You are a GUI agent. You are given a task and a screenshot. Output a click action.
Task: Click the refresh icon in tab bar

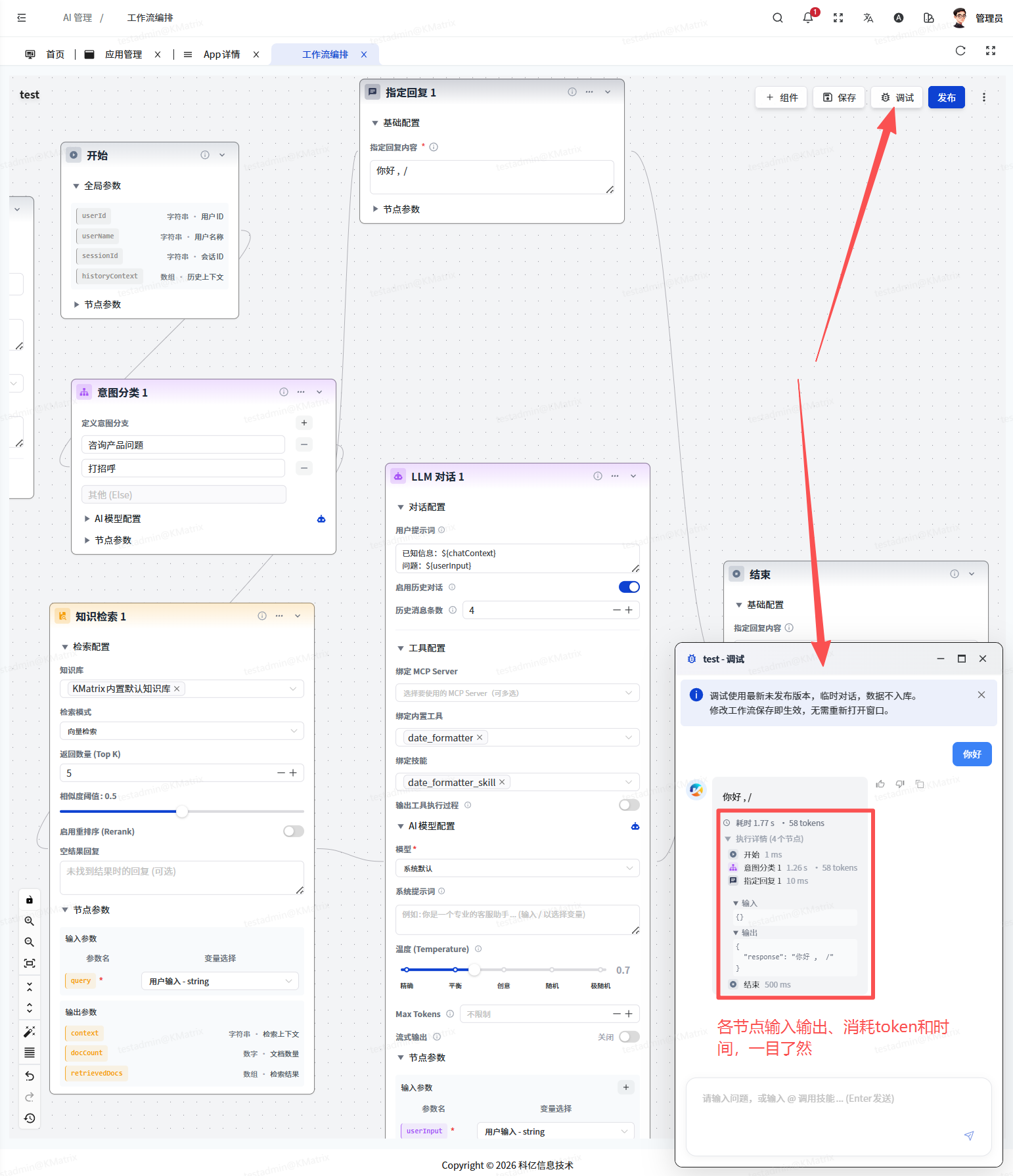coord(960,51)
